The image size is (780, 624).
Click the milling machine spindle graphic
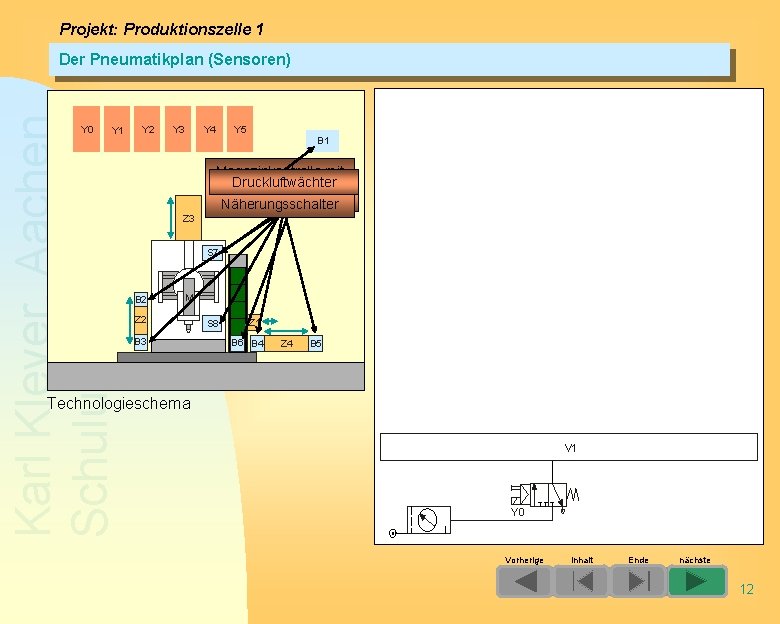[189, 301]
